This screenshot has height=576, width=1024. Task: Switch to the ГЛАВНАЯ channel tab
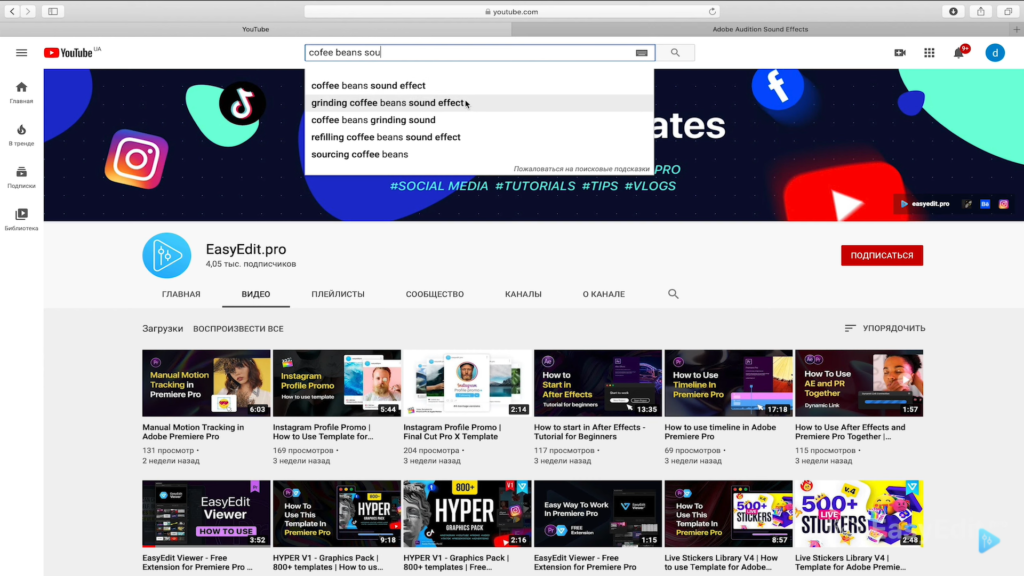point(181,294)
